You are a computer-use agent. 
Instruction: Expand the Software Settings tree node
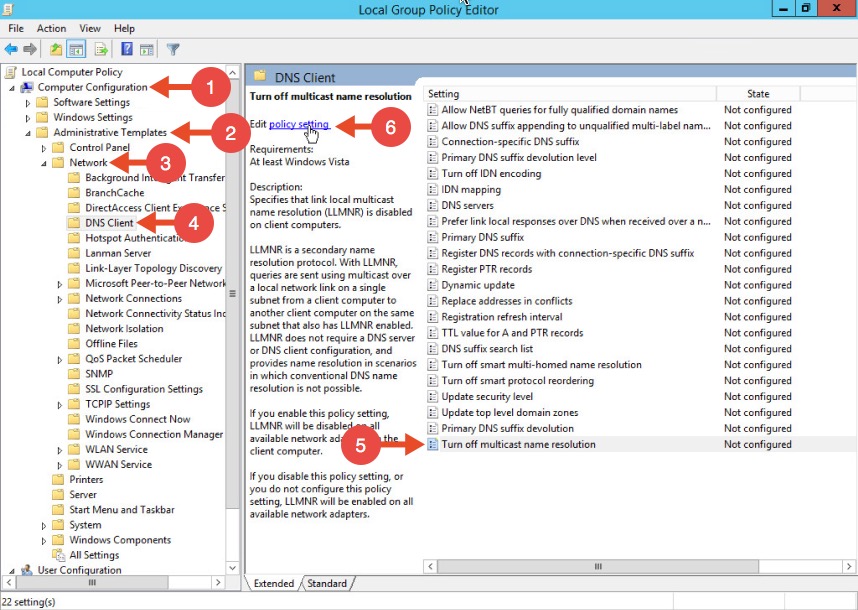pos(28,102)
